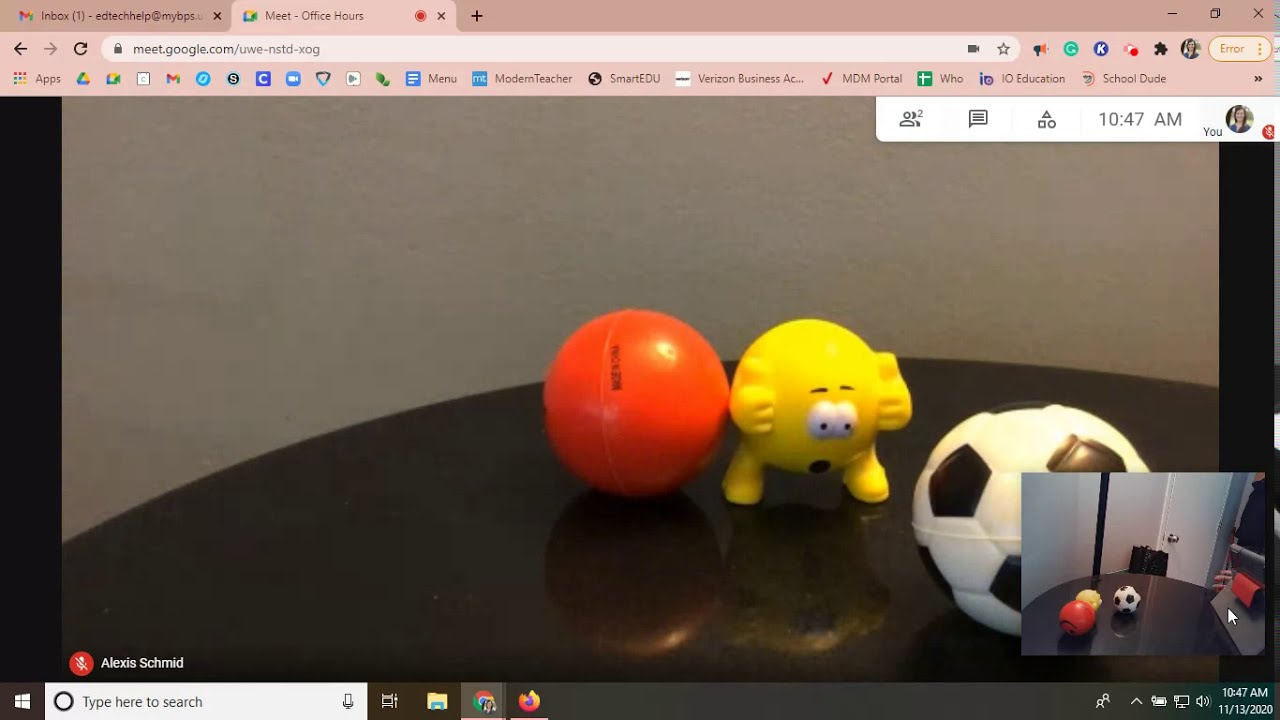The width and height of the screenshot is (1280, 720).
Task: Click the self-view video thumbnail
Action: 1142,563
